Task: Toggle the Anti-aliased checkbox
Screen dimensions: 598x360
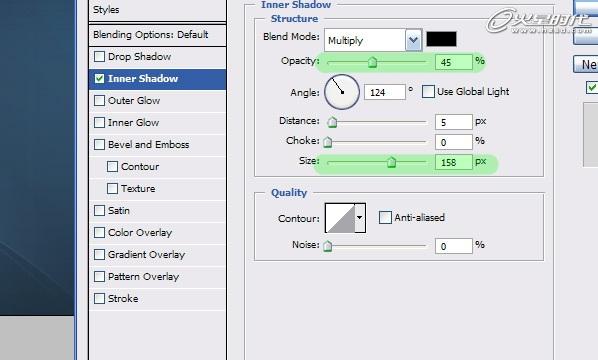Action: pos(385,218)
